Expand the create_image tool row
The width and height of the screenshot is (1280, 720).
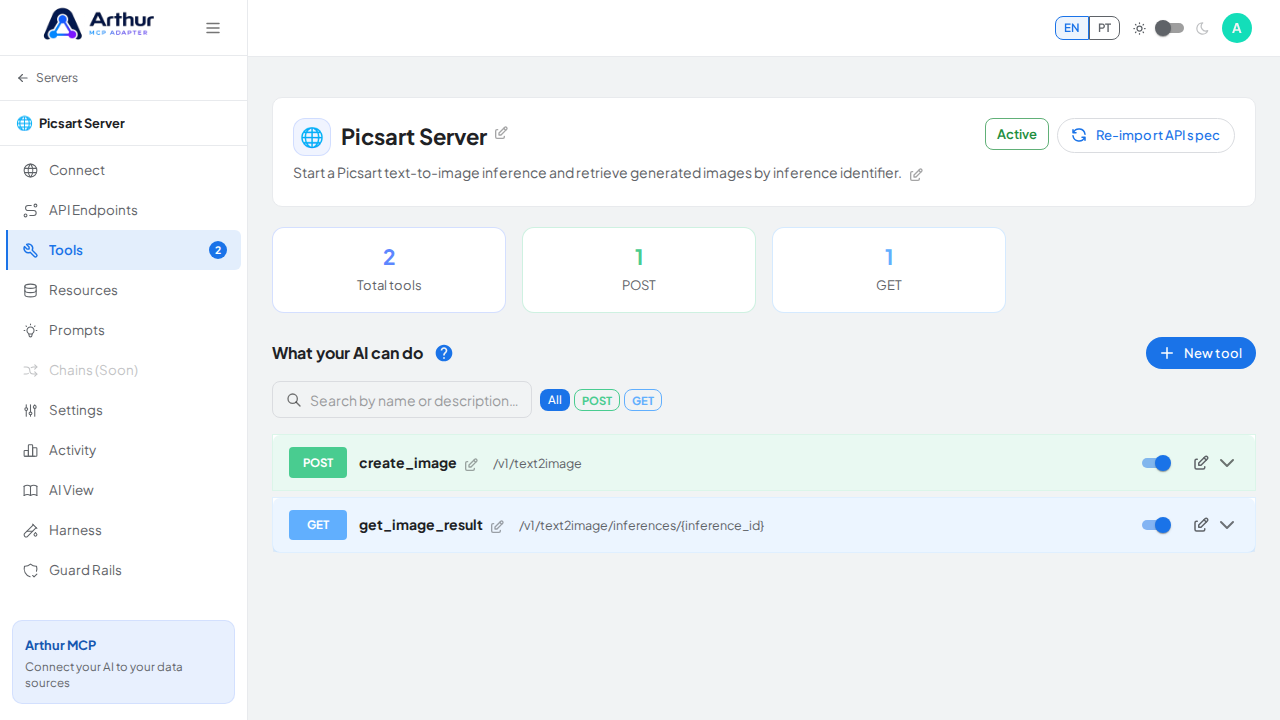tap(1227, 463)
